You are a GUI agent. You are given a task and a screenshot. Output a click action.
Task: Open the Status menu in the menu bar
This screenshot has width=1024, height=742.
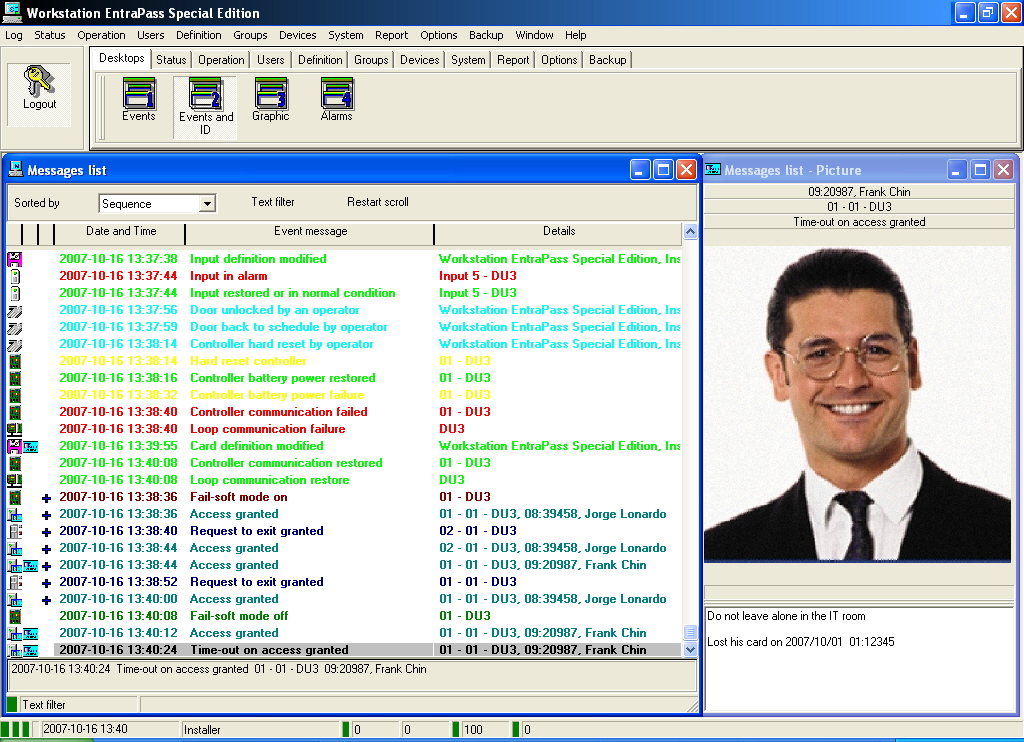[50, 35]
